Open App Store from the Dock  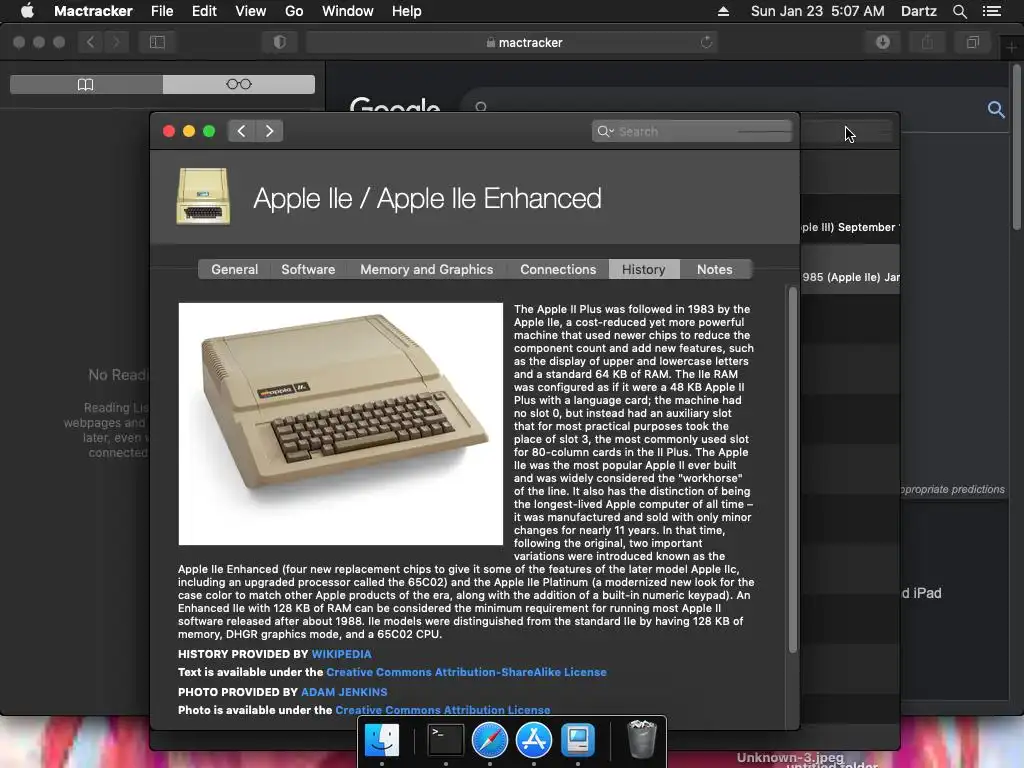[534, 740]
